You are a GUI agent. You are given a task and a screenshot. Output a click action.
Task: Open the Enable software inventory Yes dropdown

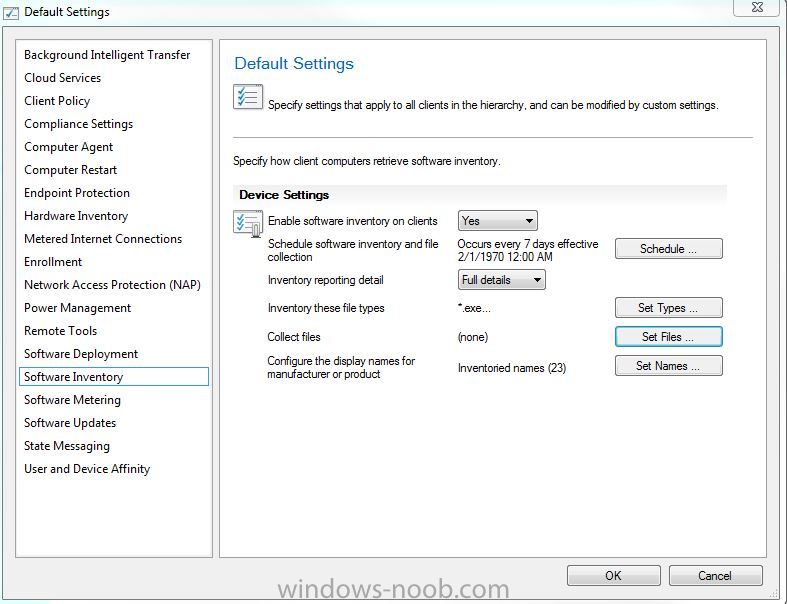[x=497, y=221]
